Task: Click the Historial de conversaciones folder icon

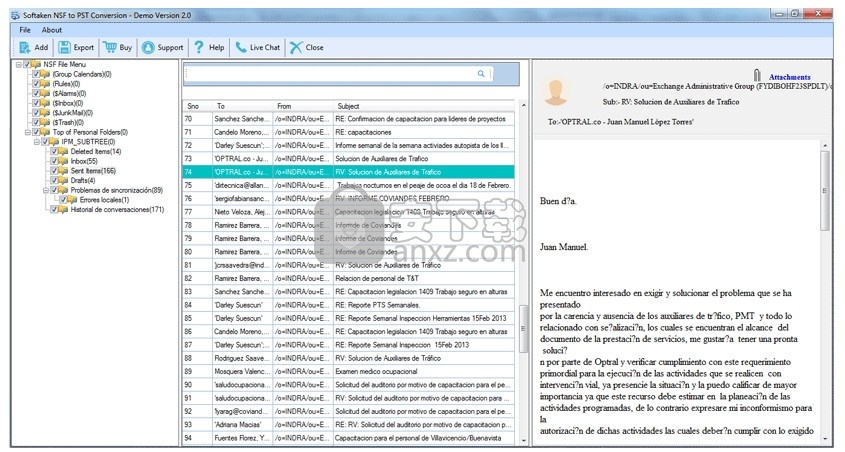Action: (64, 210)
